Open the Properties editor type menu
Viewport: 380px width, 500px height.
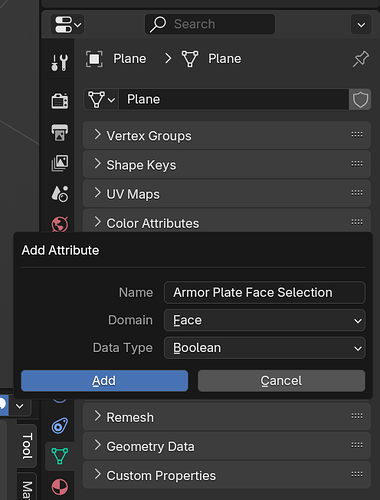[67, 24]
